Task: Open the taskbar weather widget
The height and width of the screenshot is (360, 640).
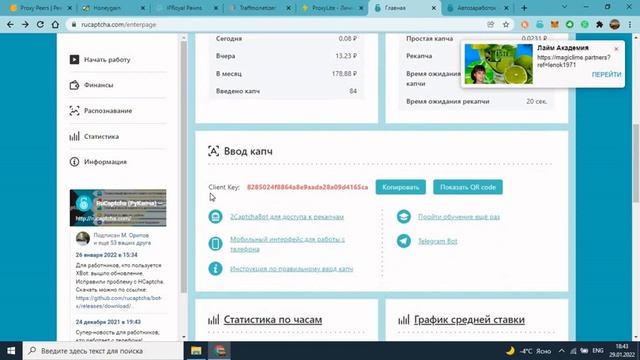Action: point(528,351)
